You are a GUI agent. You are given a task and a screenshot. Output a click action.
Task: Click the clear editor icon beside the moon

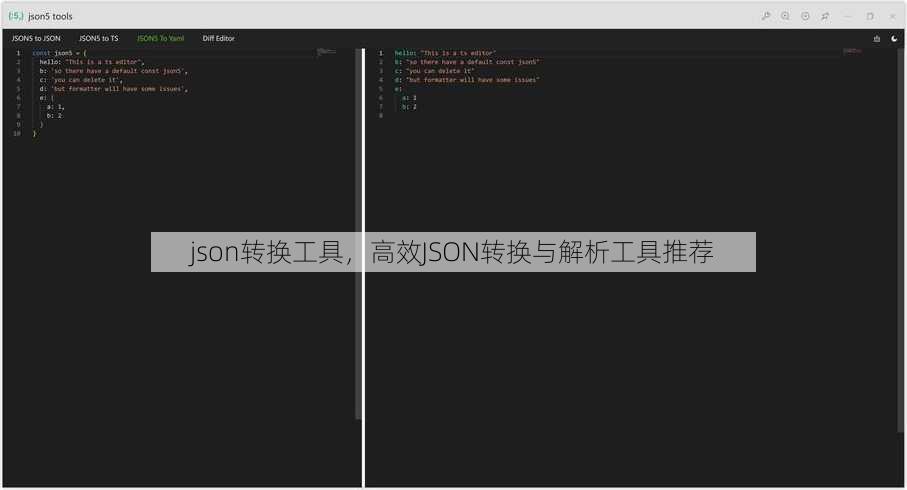click(x=877, y=39)
